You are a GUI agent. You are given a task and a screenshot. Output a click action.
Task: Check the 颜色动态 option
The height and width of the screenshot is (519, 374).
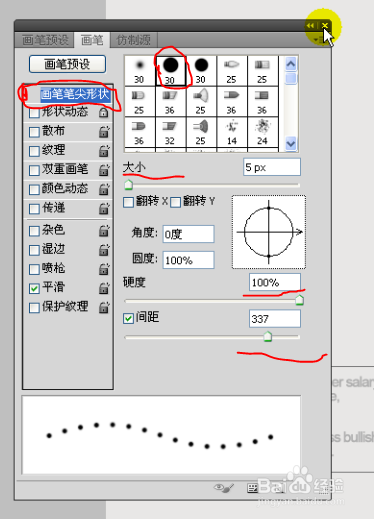[x=34, y=190]
